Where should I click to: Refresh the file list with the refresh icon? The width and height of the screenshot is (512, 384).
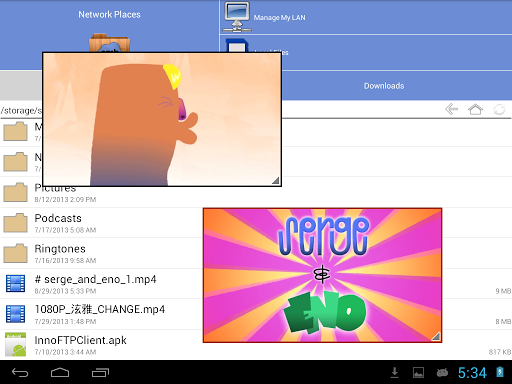(x=499, y=109)
